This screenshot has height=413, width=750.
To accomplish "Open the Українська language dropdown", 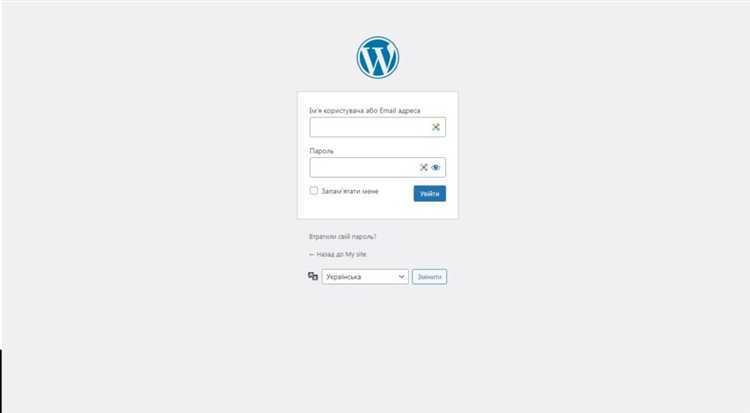I will tap(365, 277).
